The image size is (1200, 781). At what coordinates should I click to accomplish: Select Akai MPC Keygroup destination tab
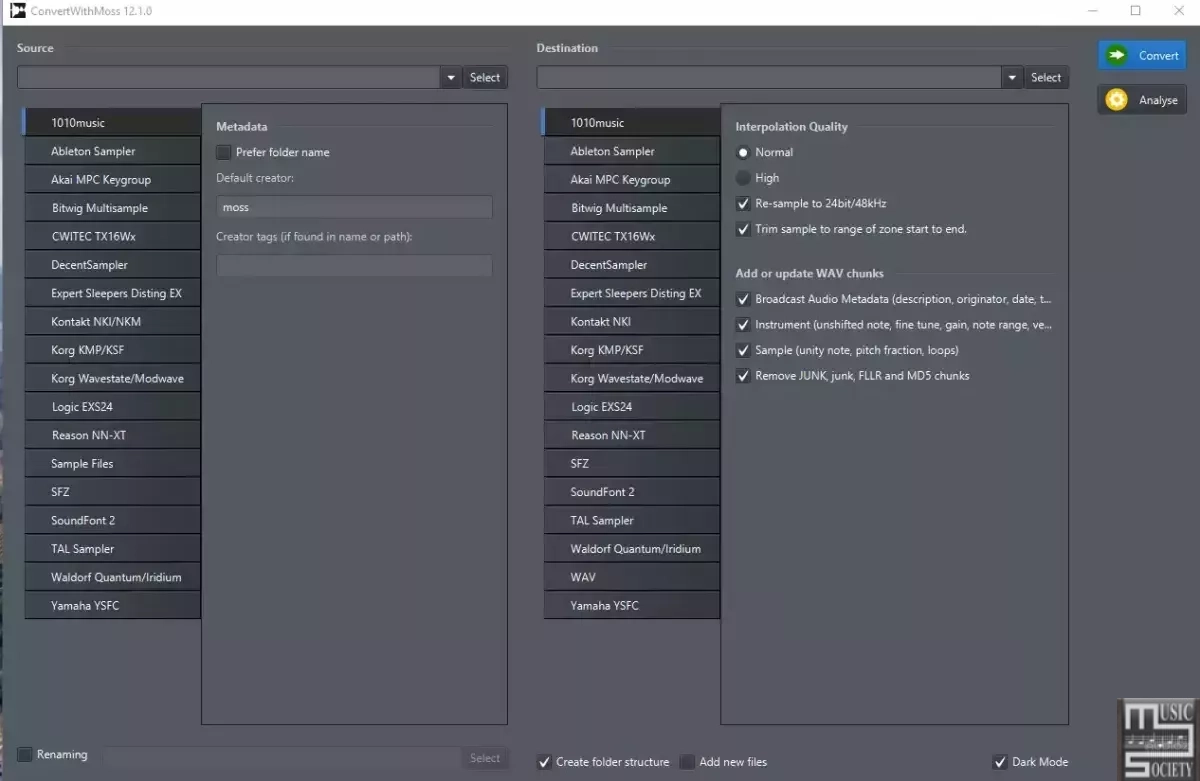632,180
